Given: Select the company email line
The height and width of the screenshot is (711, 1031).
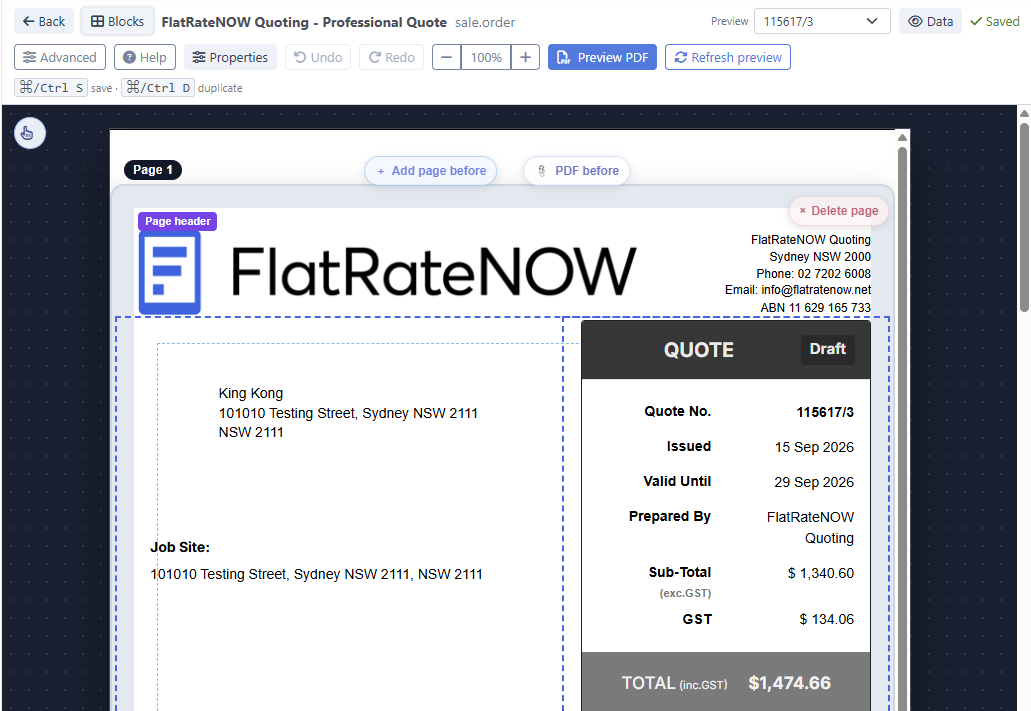Looking at the screenshot, I should pos(798,290).
